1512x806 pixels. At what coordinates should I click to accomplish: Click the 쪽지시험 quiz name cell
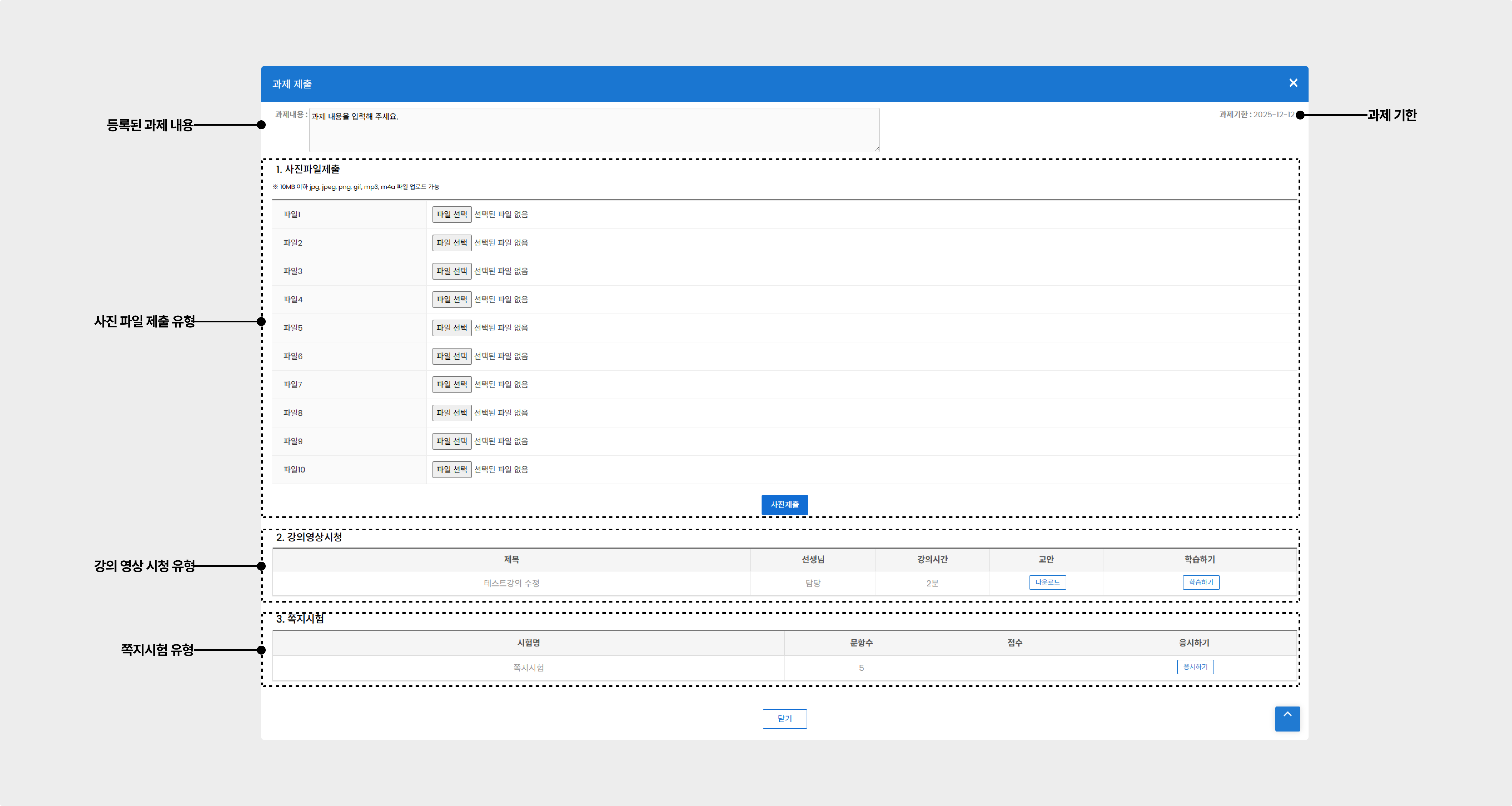pos(528,668)
